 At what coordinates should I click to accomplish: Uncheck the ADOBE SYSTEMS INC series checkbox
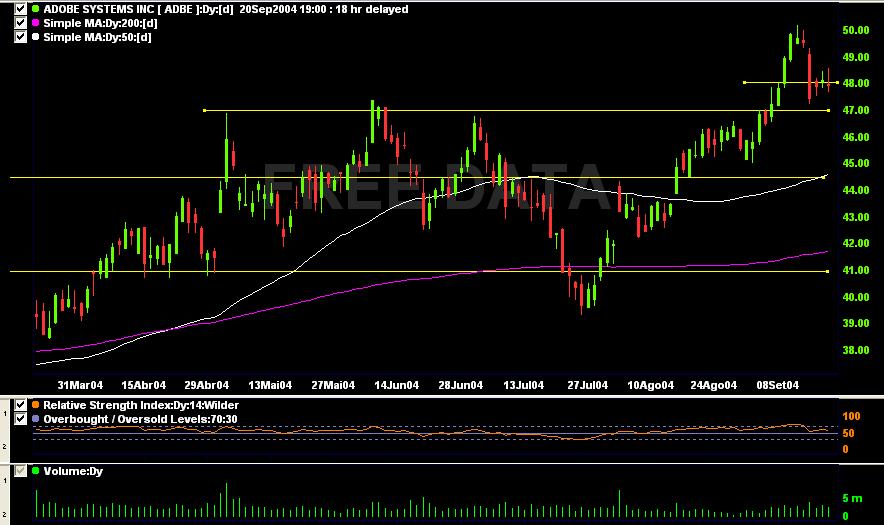(x=20, y=9)
